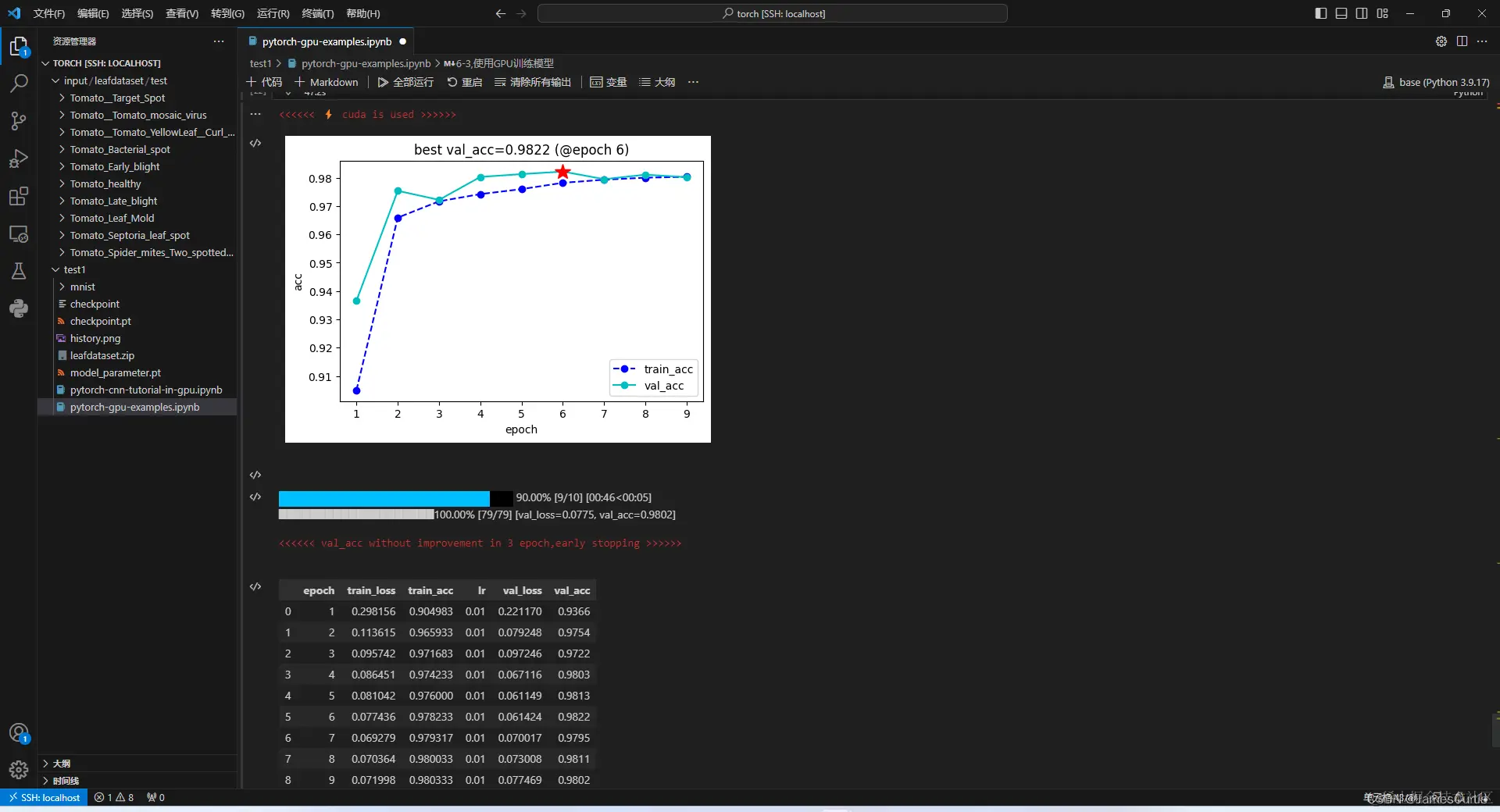This screenshot has height=812, width=1500.
Task: Open the Search view in activity bar
Action: (19, 84)
